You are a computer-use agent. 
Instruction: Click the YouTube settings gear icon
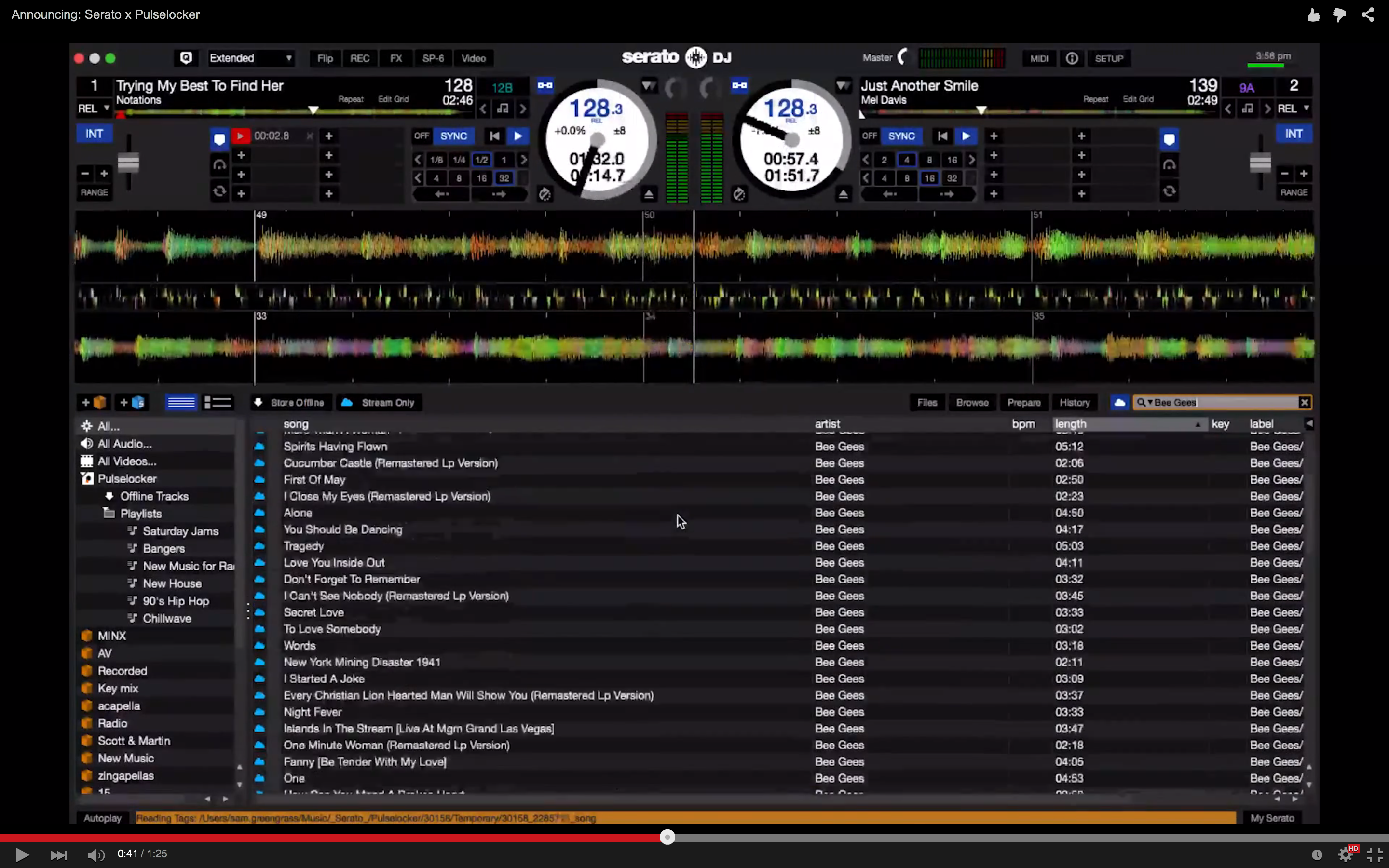pyautogui.click(x=1345, y=854)
